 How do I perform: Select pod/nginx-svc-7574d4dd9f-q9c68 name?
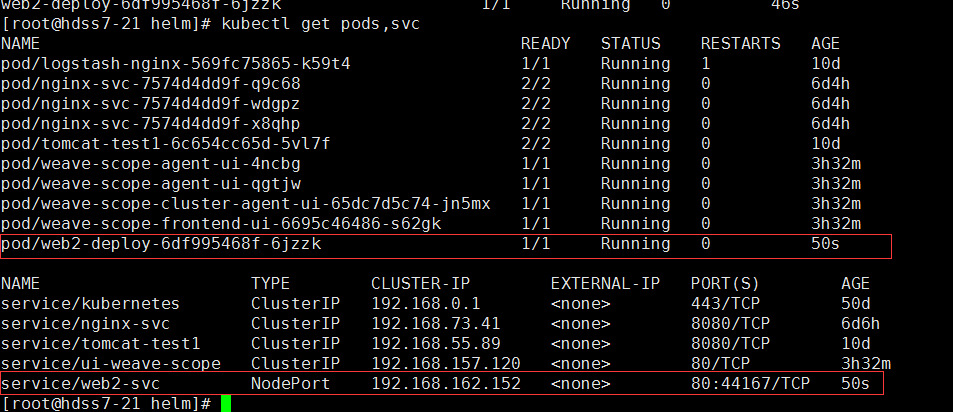(x=151, y=84)
